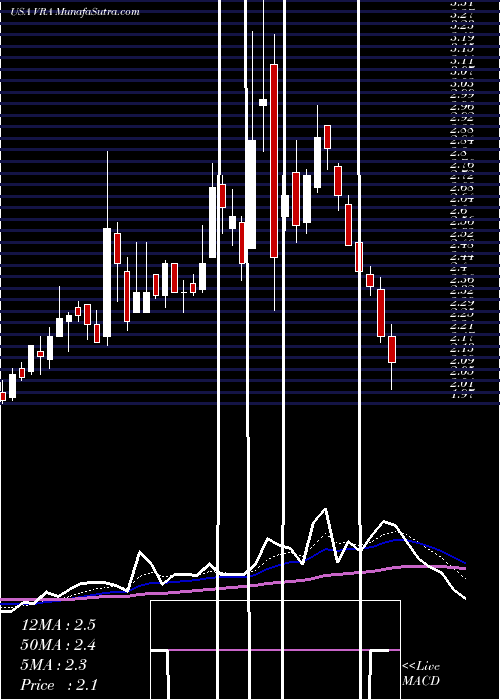Image resolution: width=500 pixels, height=700 pixels.
Task: Click the 2.01 price axis label
Action: (462, 383)
